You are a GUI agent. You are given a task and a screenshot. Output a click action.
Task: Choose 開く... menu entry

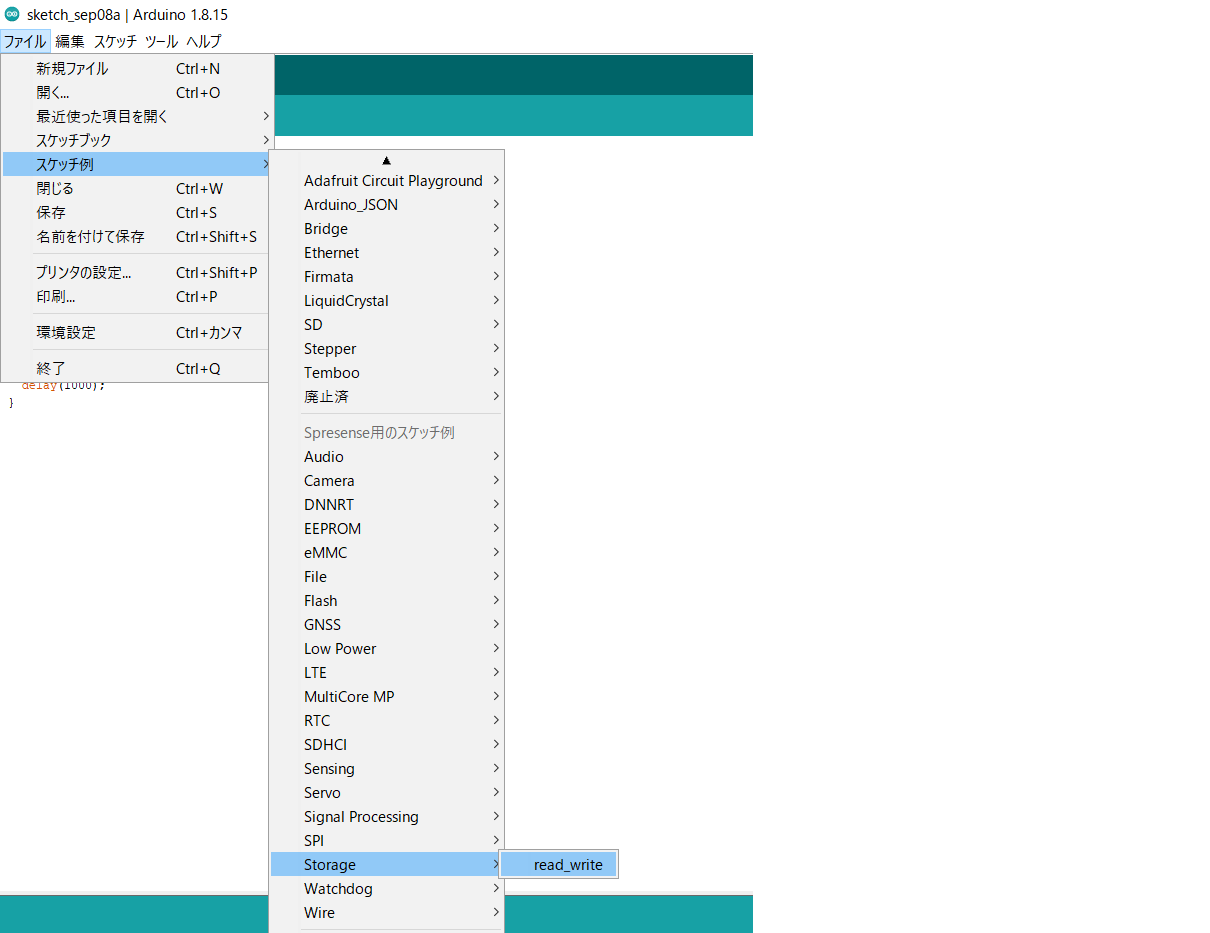pyautogui.click(x=137, y=93)
